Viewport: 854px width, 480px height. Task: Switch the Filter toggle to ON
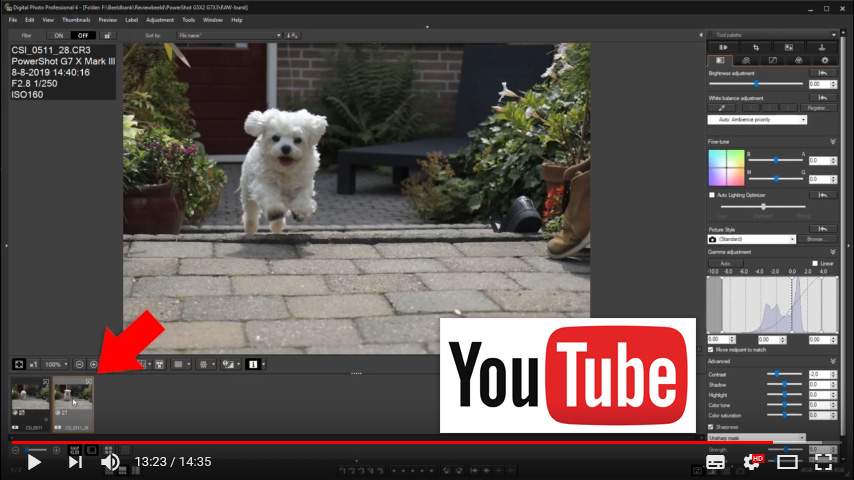[59, 35]
